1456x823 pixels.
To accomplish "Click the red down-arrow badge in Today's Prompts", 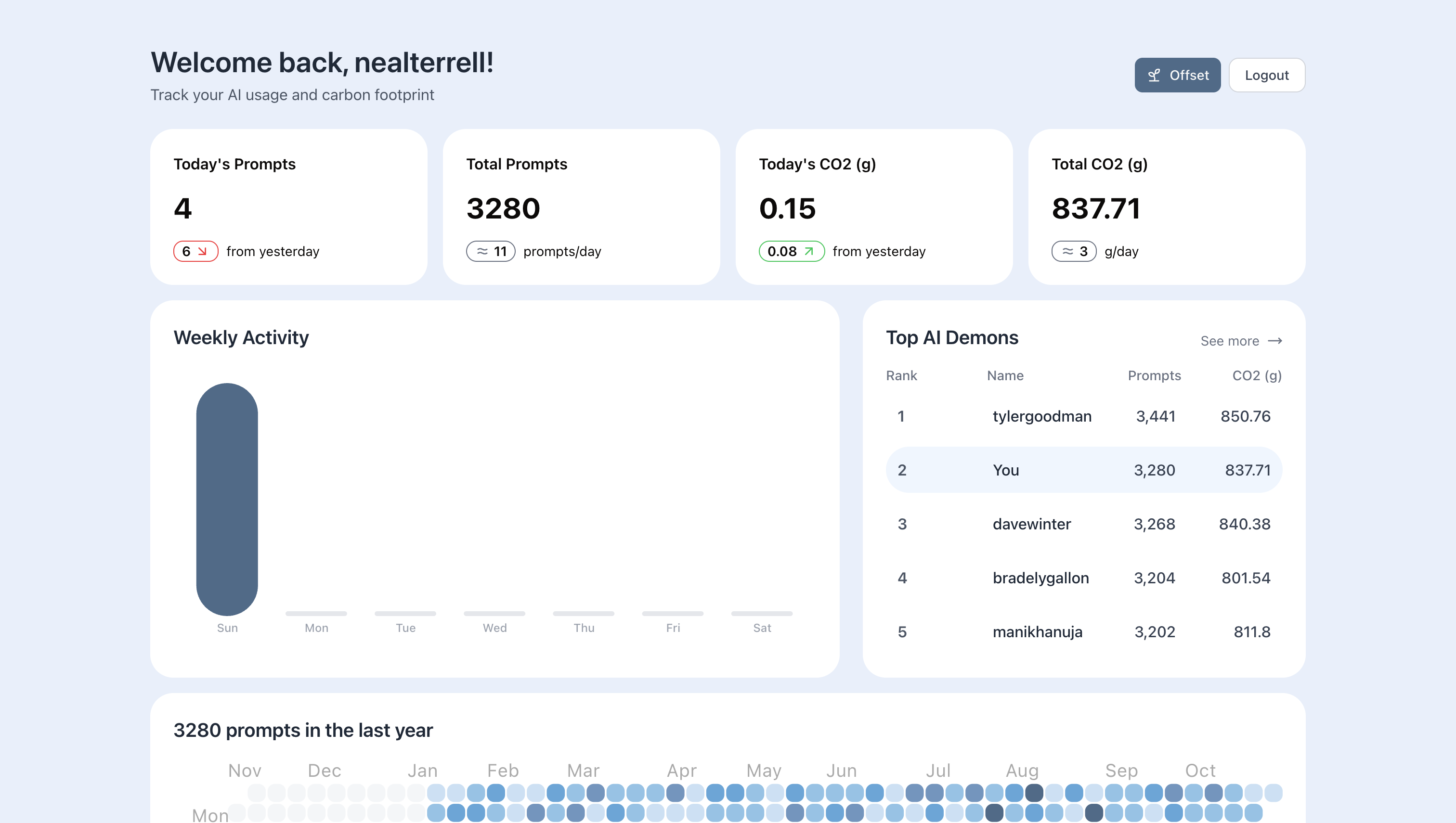I will click(195, 251).
